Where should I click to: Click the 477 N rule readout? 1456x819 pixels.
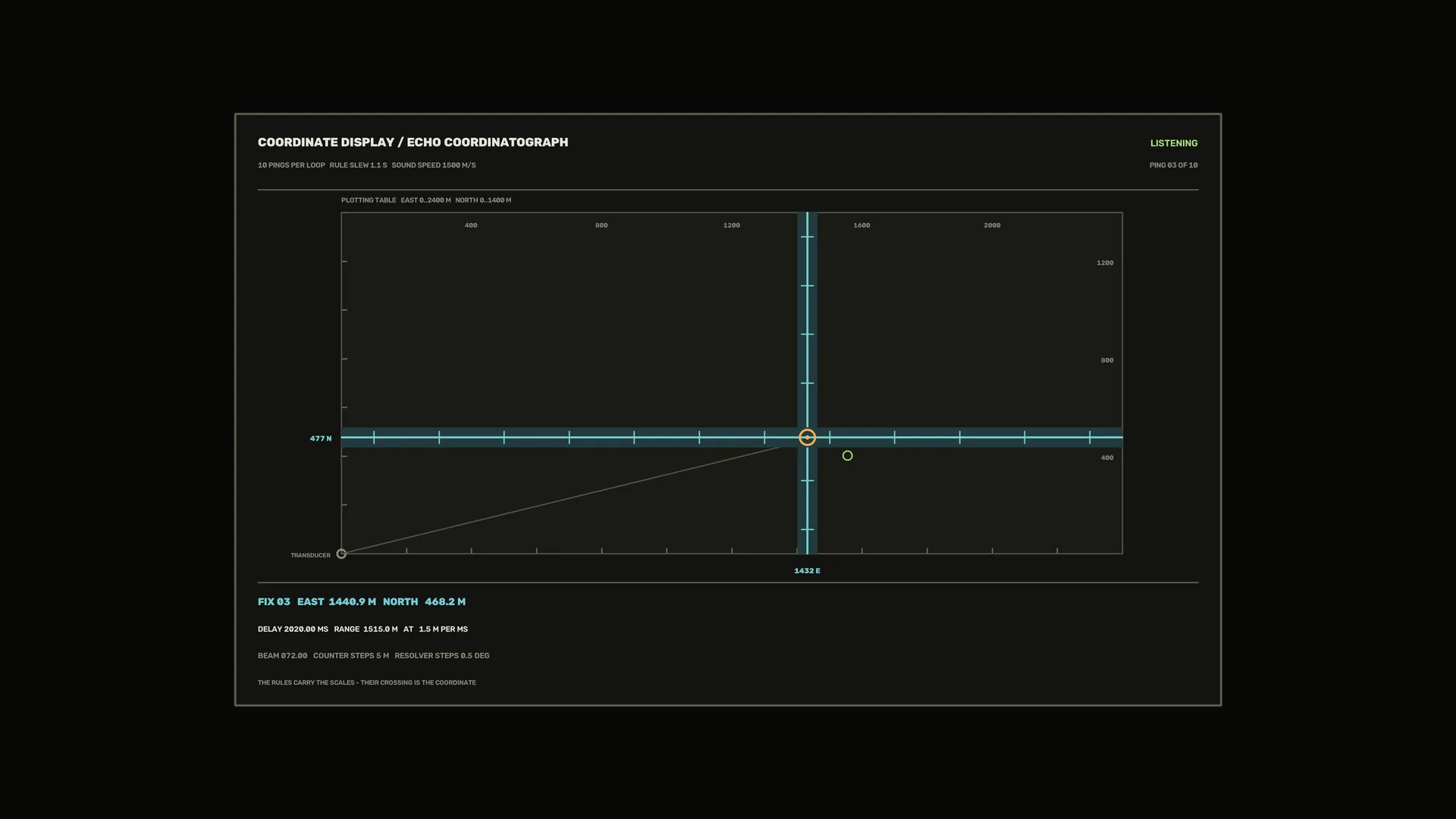tap(321, 438)
